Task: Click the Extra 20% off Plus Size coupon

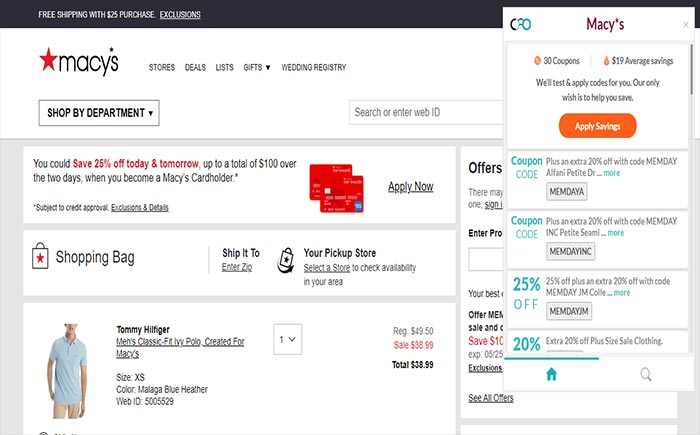Action: coord(597,343)
